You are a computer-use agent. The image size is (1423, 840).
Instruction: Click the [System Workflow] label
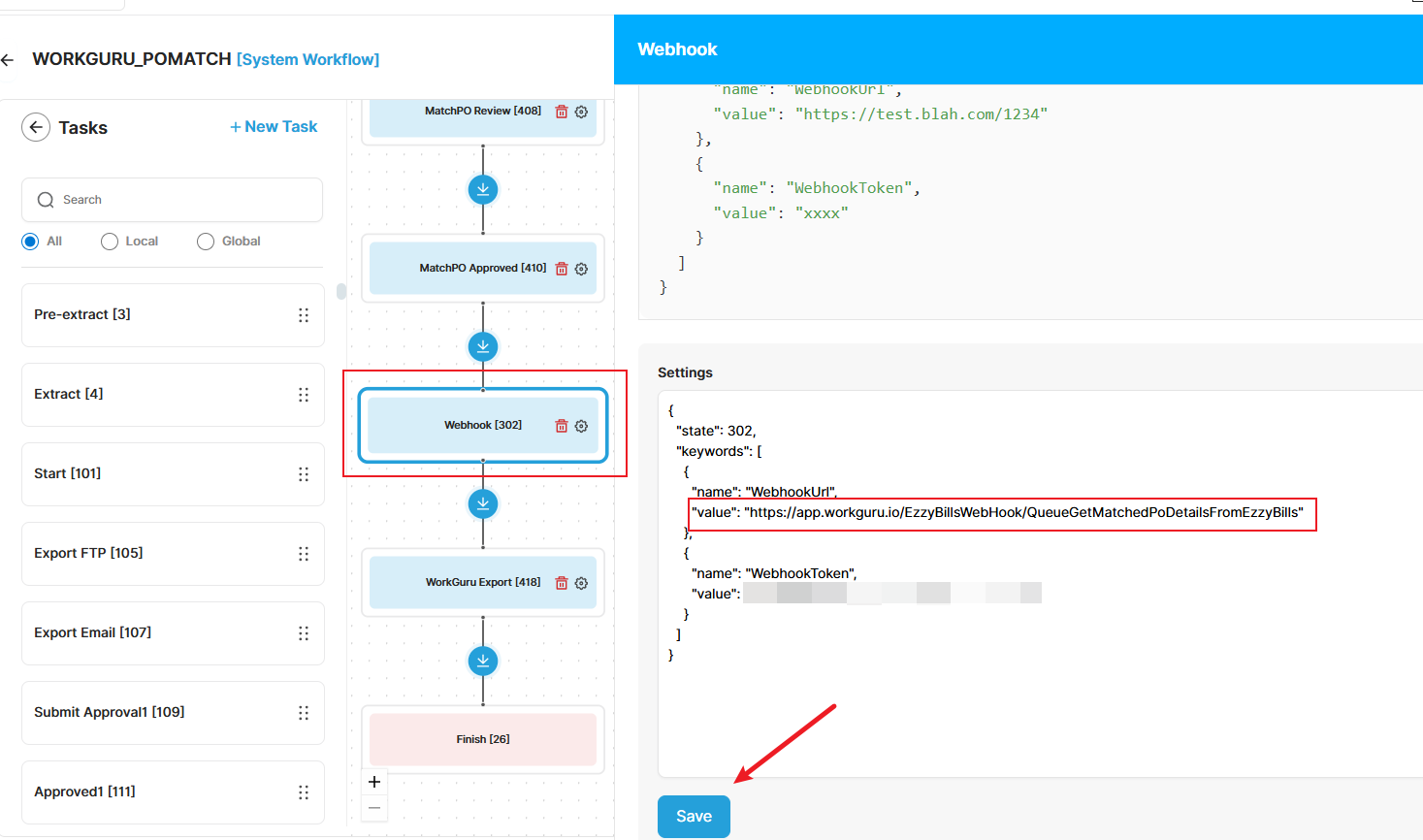(x=308, y=60)
